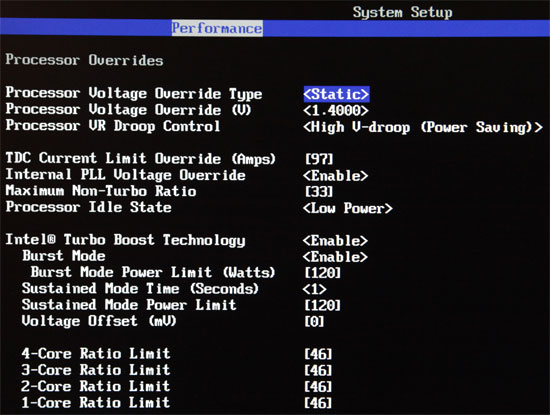550x415 pixels.
Task: Click the Burst Mode label
Action: [x=64, y=256]
